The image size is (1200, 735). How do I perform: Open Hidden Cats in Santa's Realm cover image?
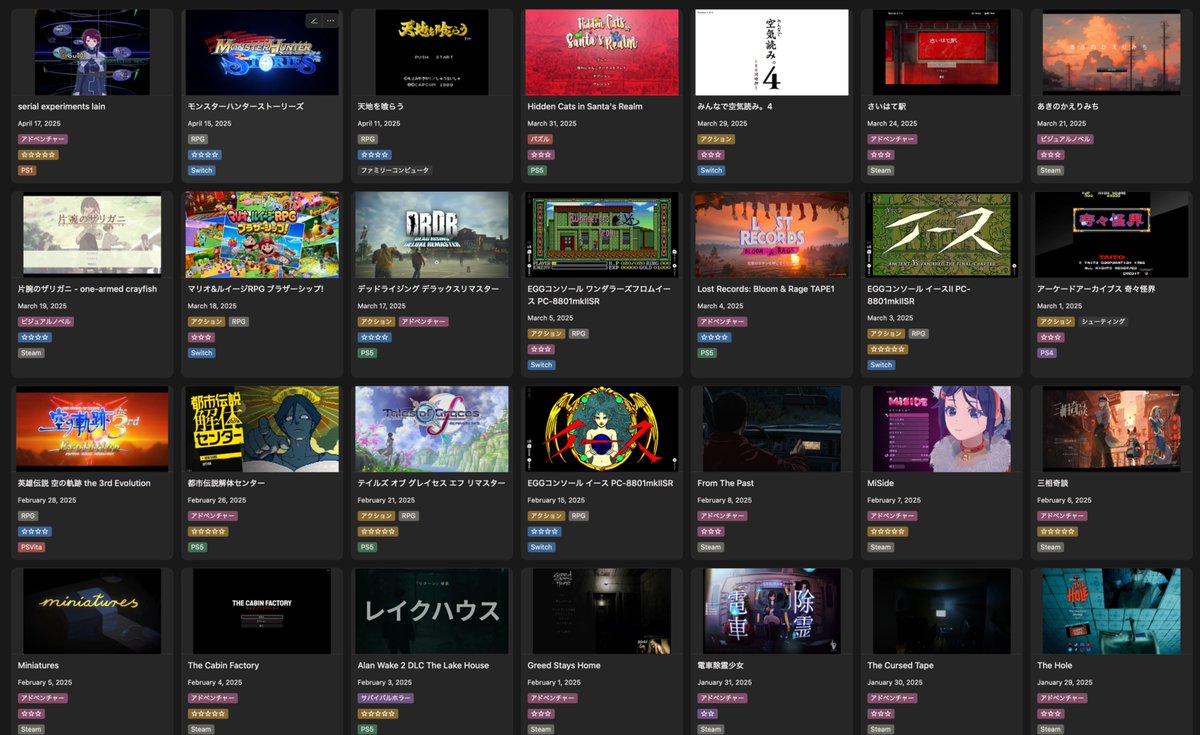[602, 52]
